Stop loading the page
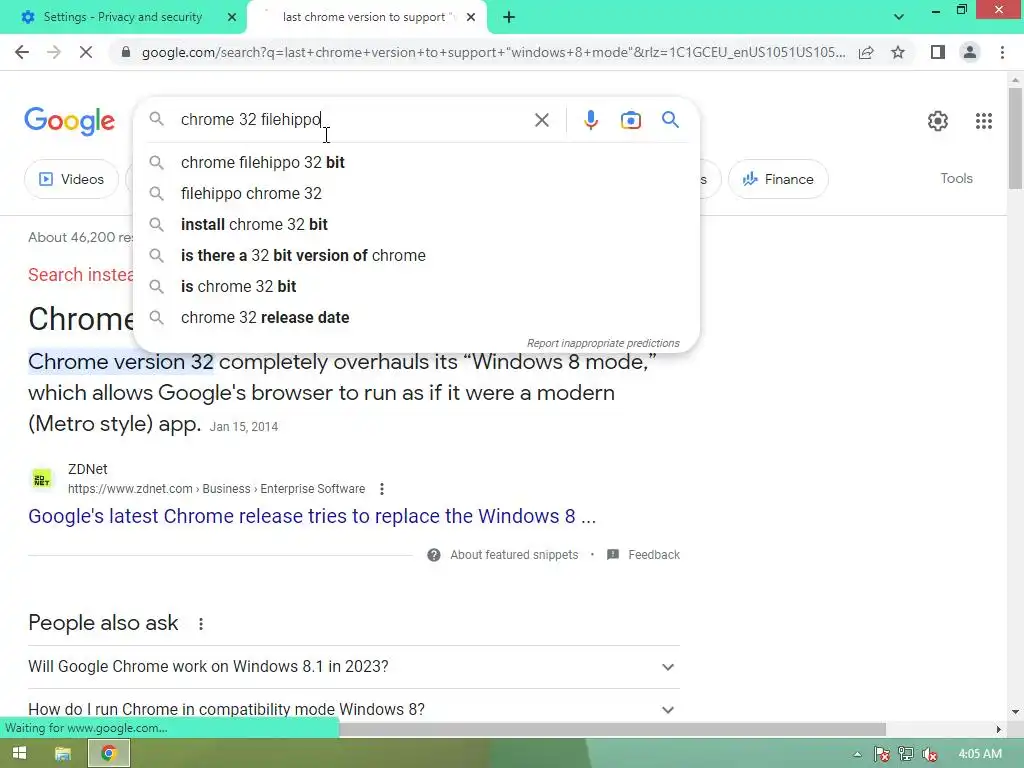1024x768 pixels. tap(86, 52)
